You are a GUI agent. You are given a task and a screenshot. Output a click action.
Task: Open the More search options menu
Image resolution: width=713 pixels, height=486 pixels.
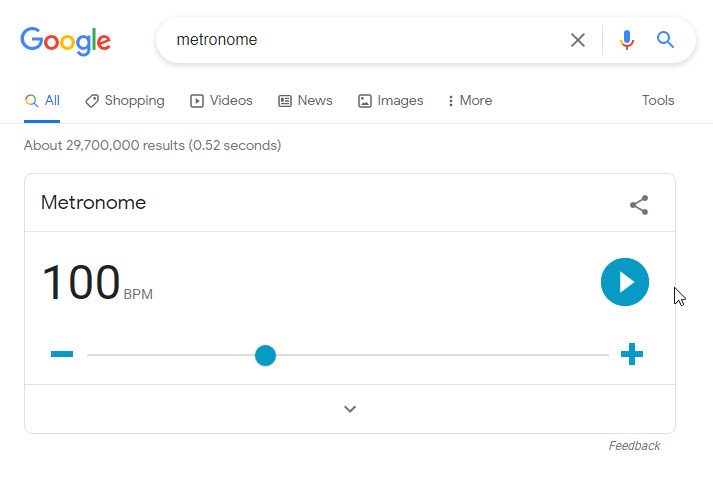[x=470, y=100]
